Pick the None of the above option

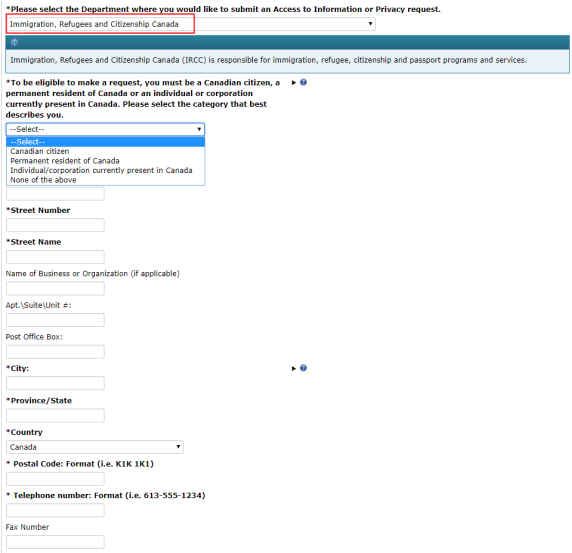pos(105,180)
